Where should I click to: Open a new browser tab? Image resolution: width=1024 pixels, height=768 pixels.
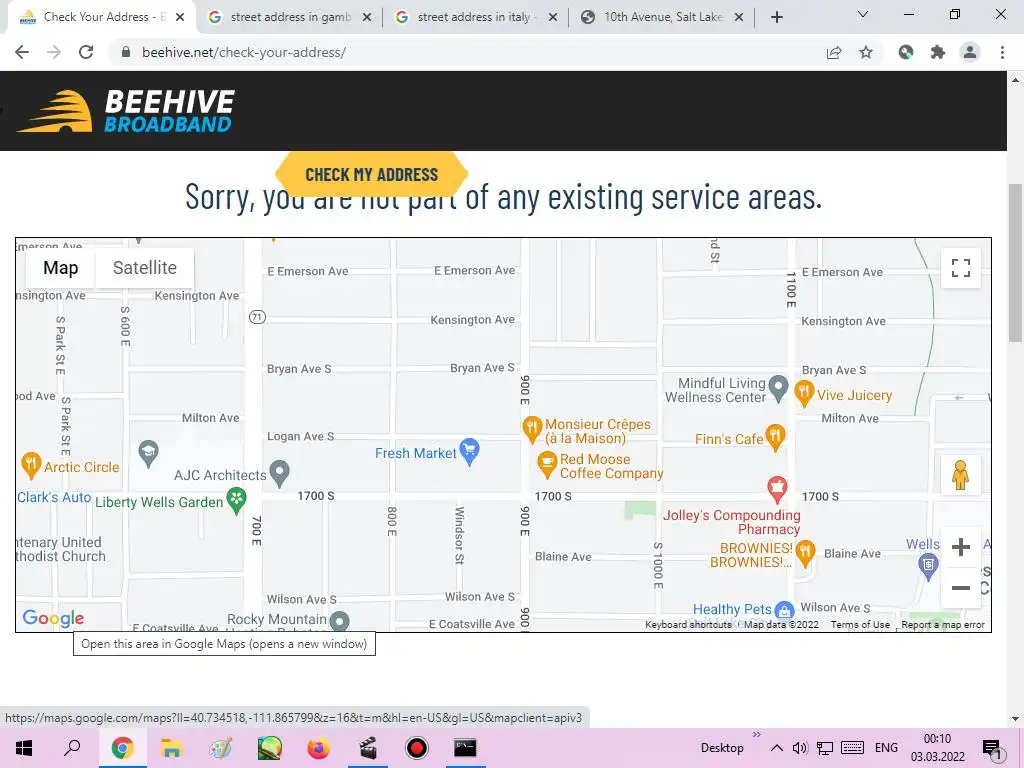tap(776, 17)
